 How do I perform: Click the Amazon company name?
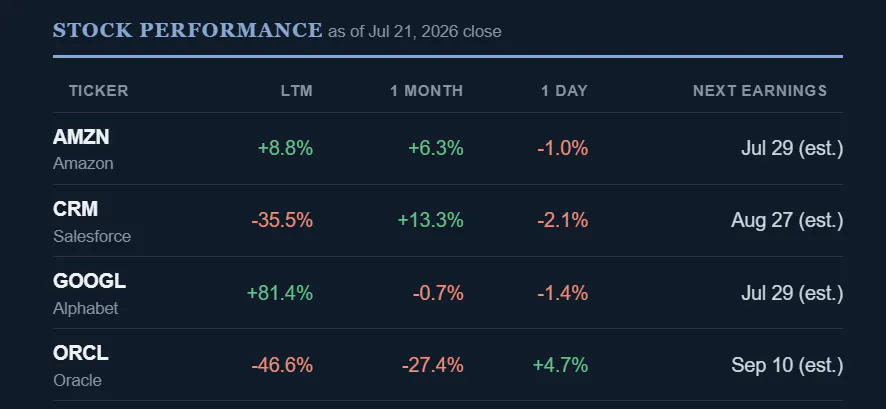[83, 164]
